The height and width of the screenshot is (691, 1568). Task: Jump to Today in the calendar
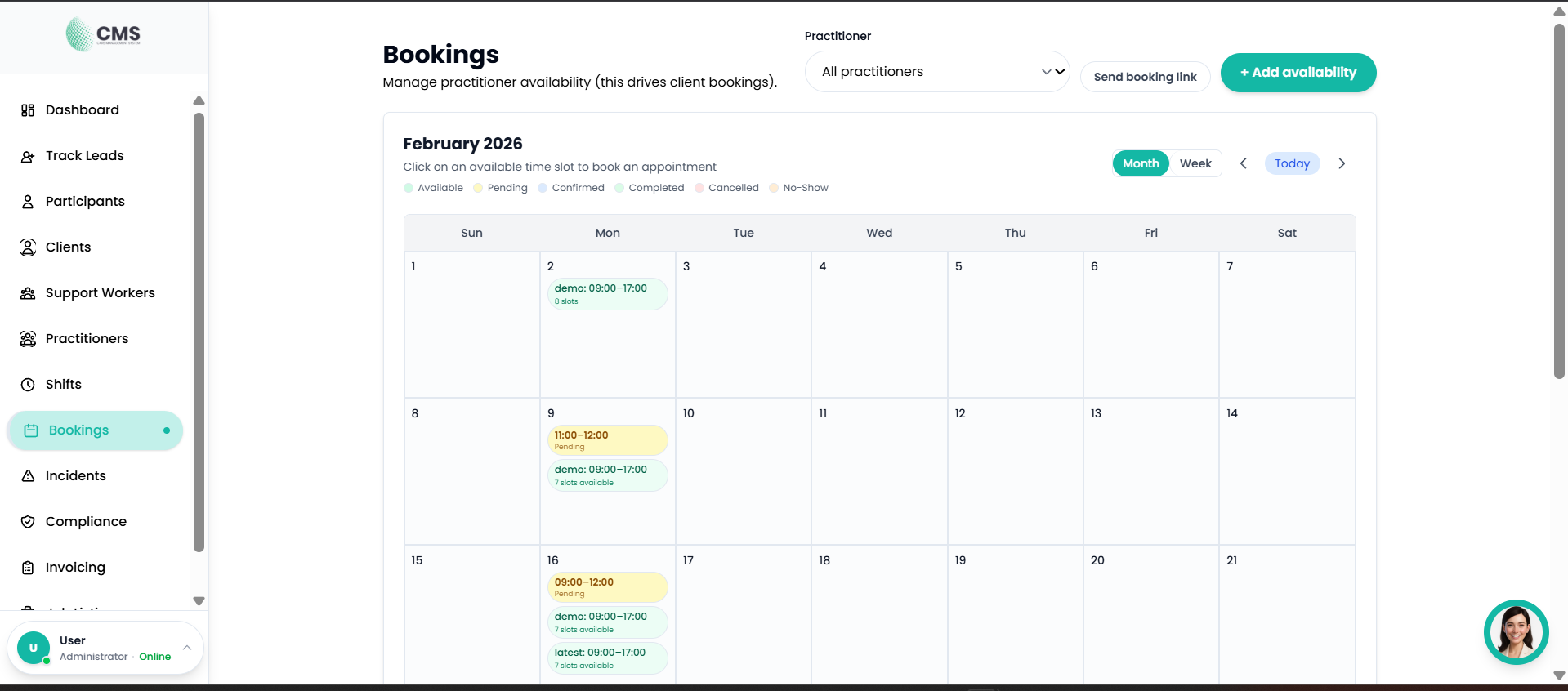coord(1292,163)
